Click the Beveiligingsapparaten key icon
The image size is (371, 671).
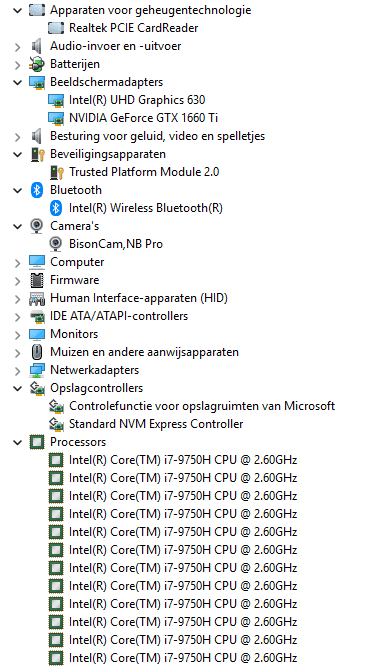tap(38, 154)
